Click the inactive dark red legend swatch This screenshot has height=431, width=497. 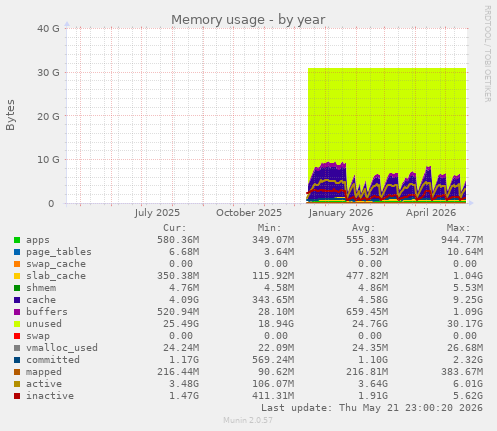pyautogui.click(x=17, y=396)
